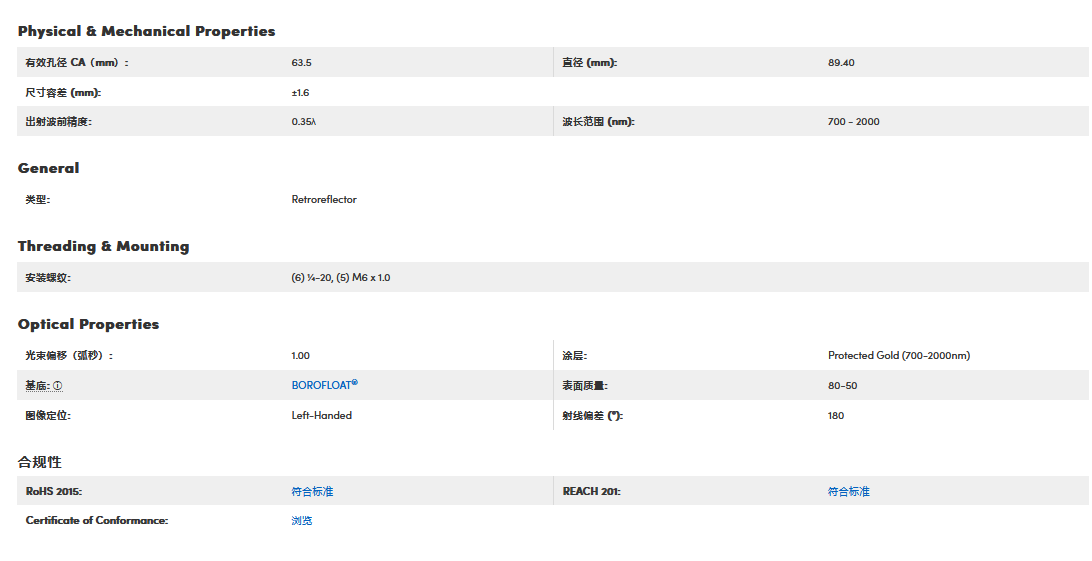Click the 80-50 surface quality value
This screenshot has width=1092, height=561.
click(842, 385)
